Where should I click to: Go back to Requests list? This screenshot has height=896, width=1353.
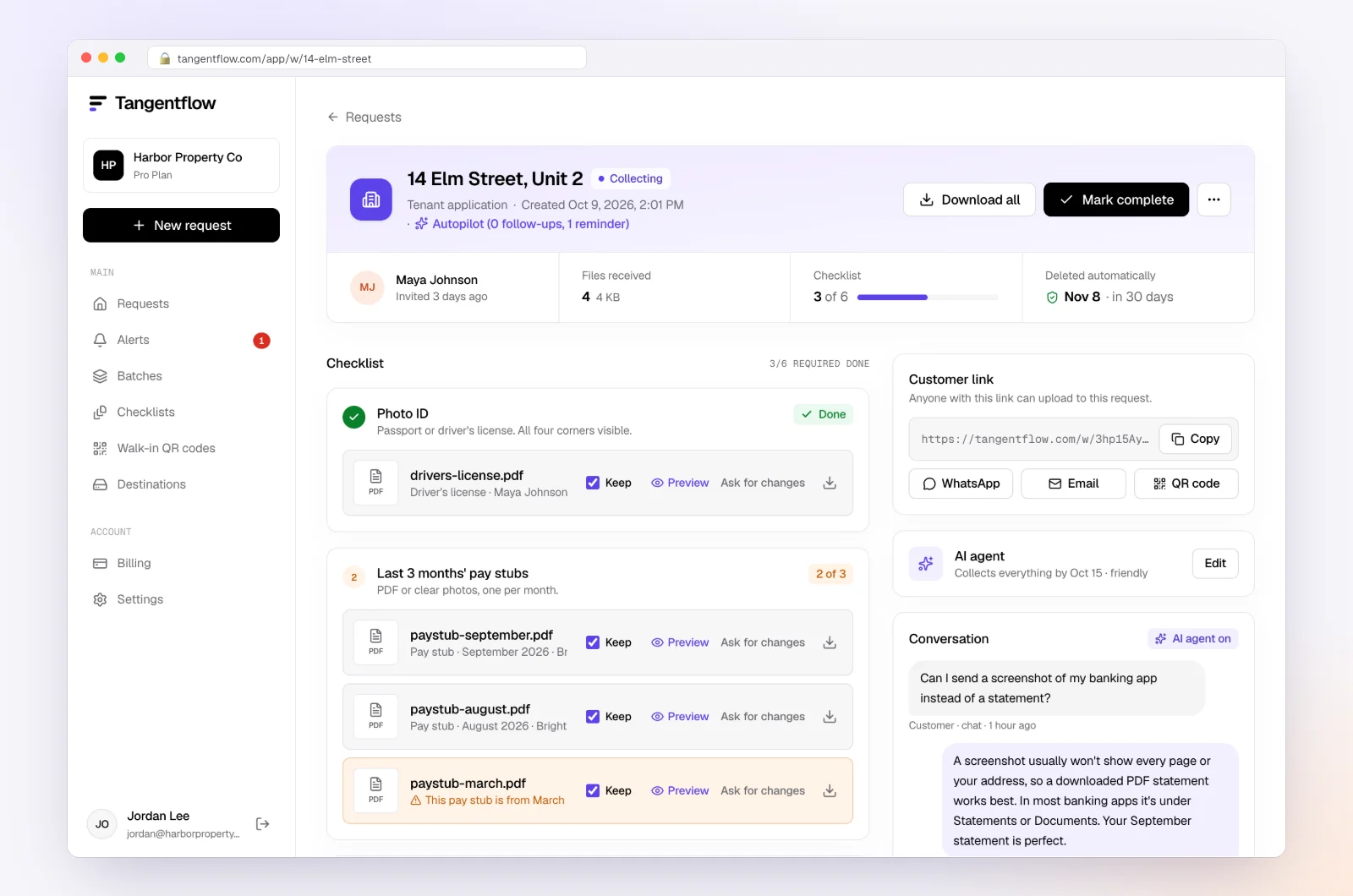pos(364,117)
